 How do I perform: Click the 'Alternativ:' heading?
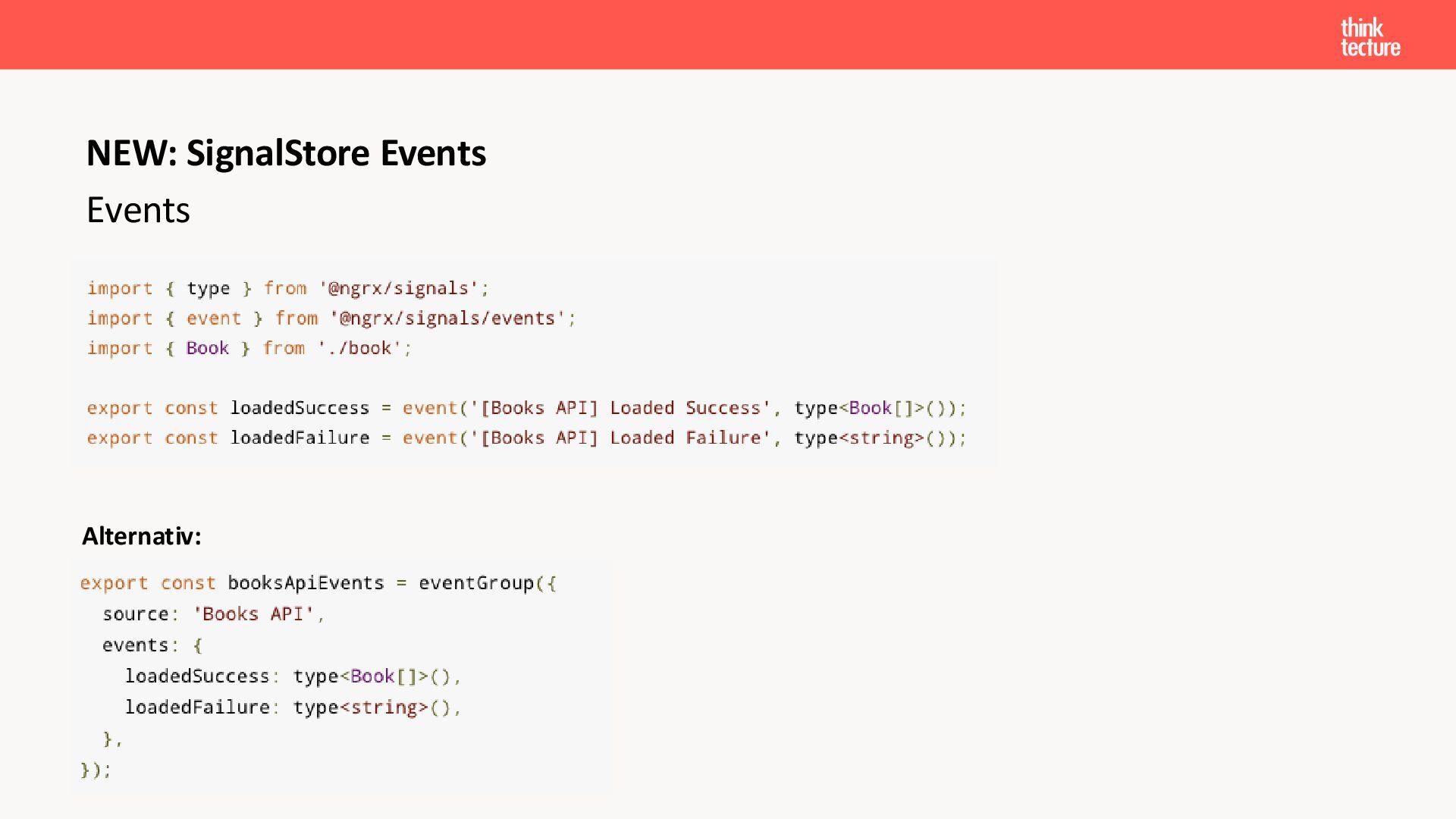coord(142,536)
